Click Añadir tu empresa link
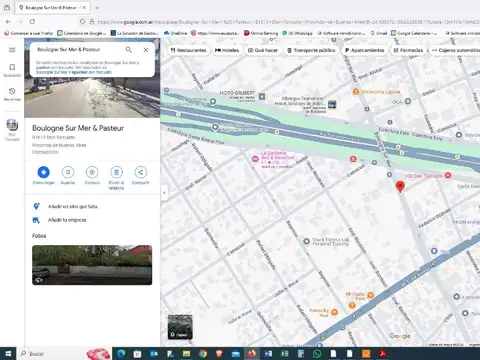Image resolution: width=480 pixels, height=360 pixels. (x=67, y=220)
